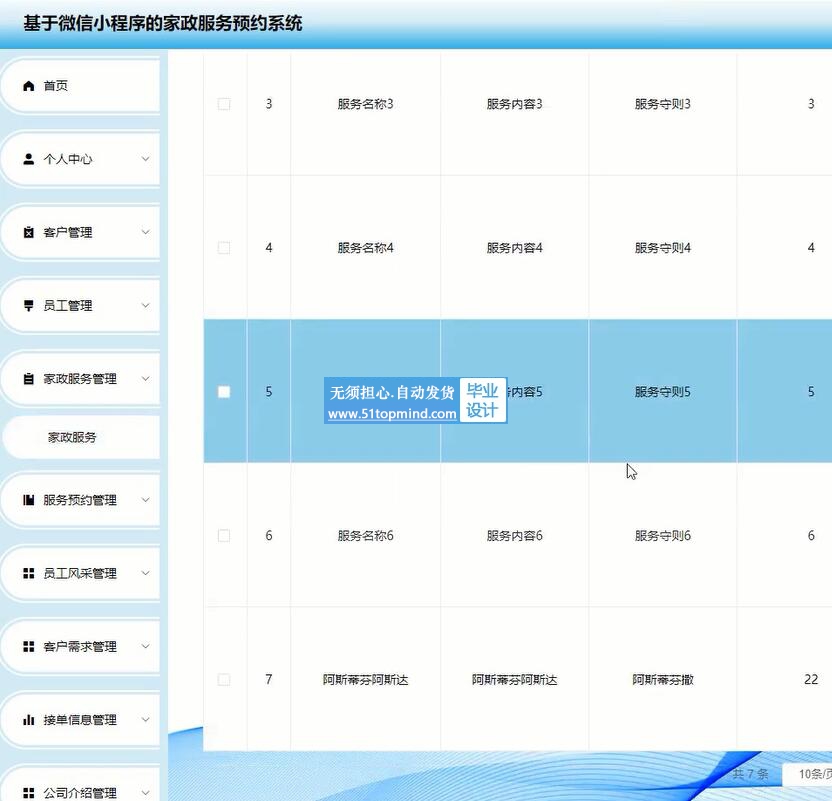
Task: Open the 员工风采管理 menu
Action: click(81, 573)
